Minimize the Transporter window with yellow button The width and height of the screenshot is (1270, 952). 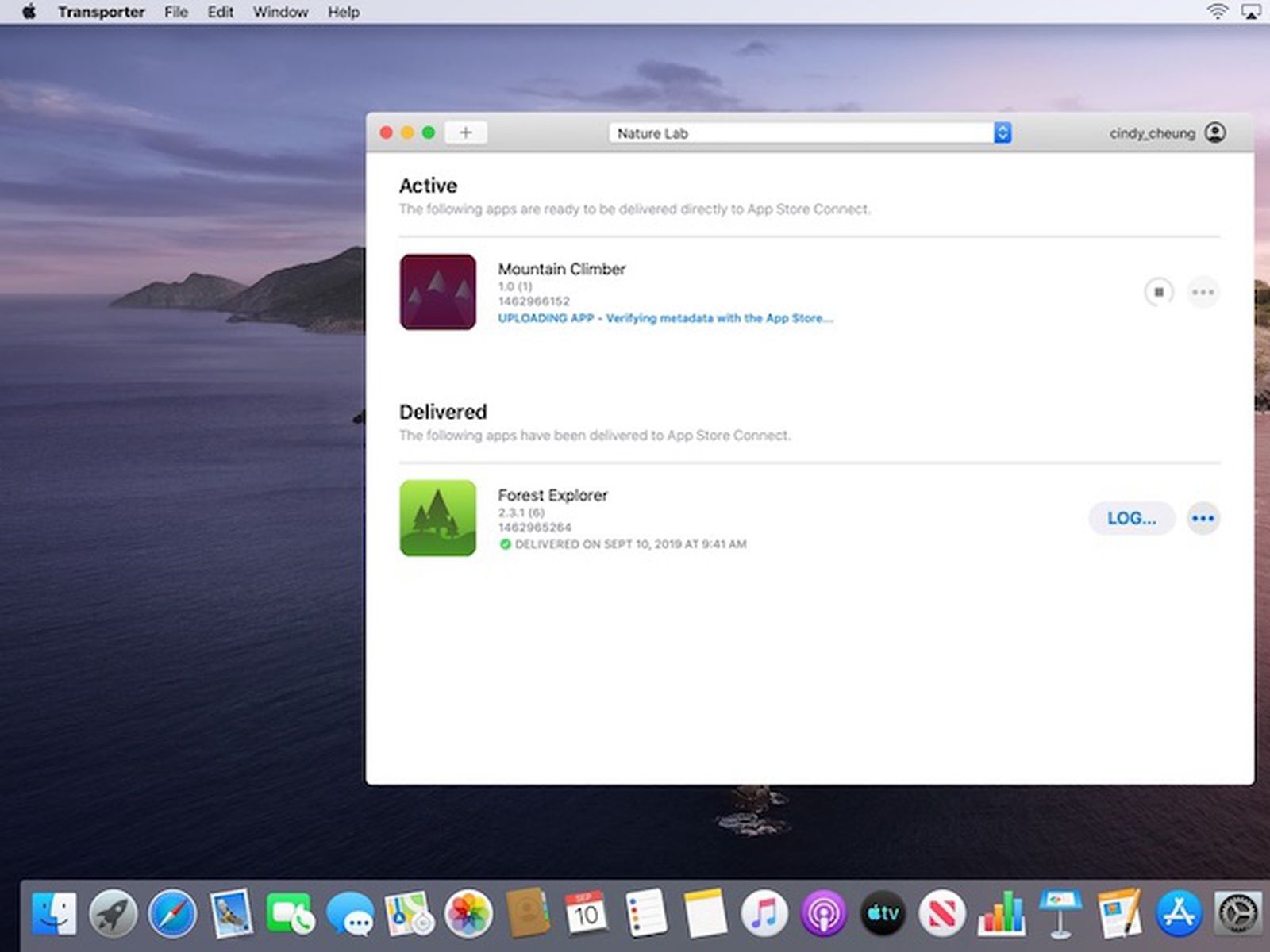tap(407, 132)
